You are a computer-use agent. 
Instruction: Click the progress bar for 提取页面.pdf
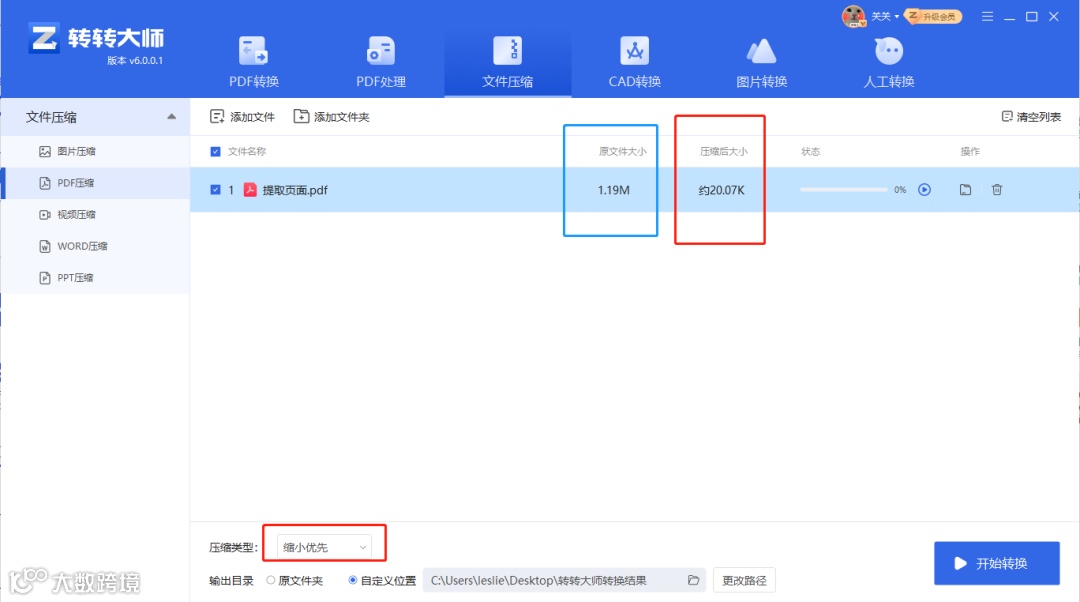click(844, 189)
